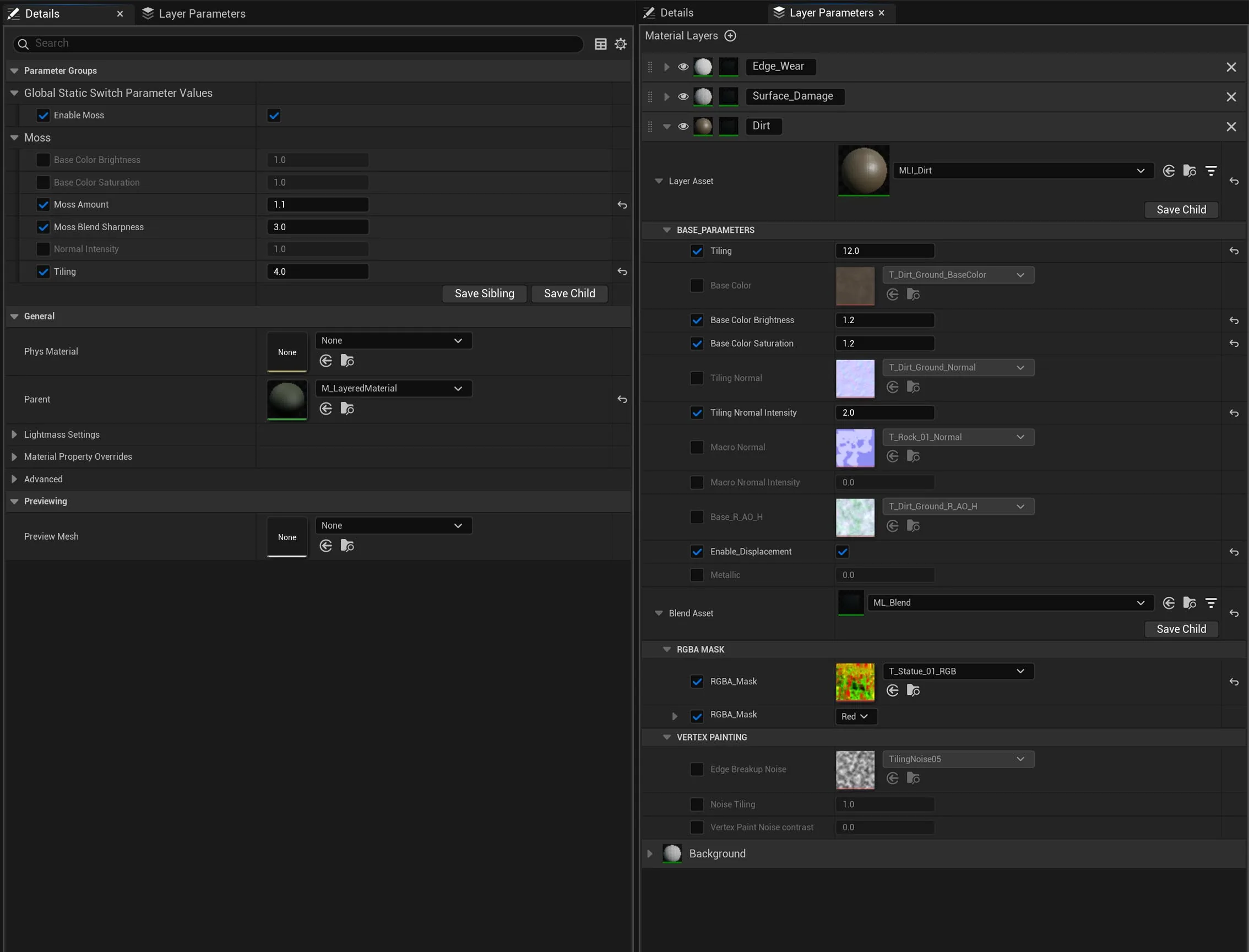Reset Moss Amount to default

coord(622,205)
